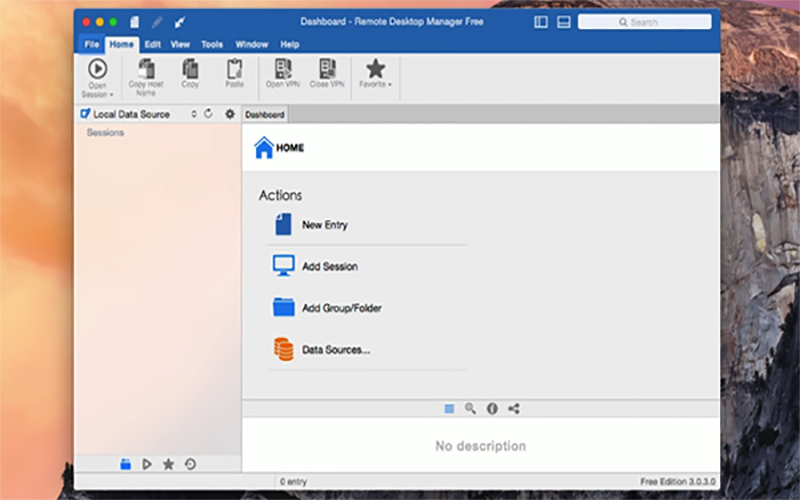800x500 pixels.
Task: Click the pencil edit icon in title bar
Action: coord(157,22)
